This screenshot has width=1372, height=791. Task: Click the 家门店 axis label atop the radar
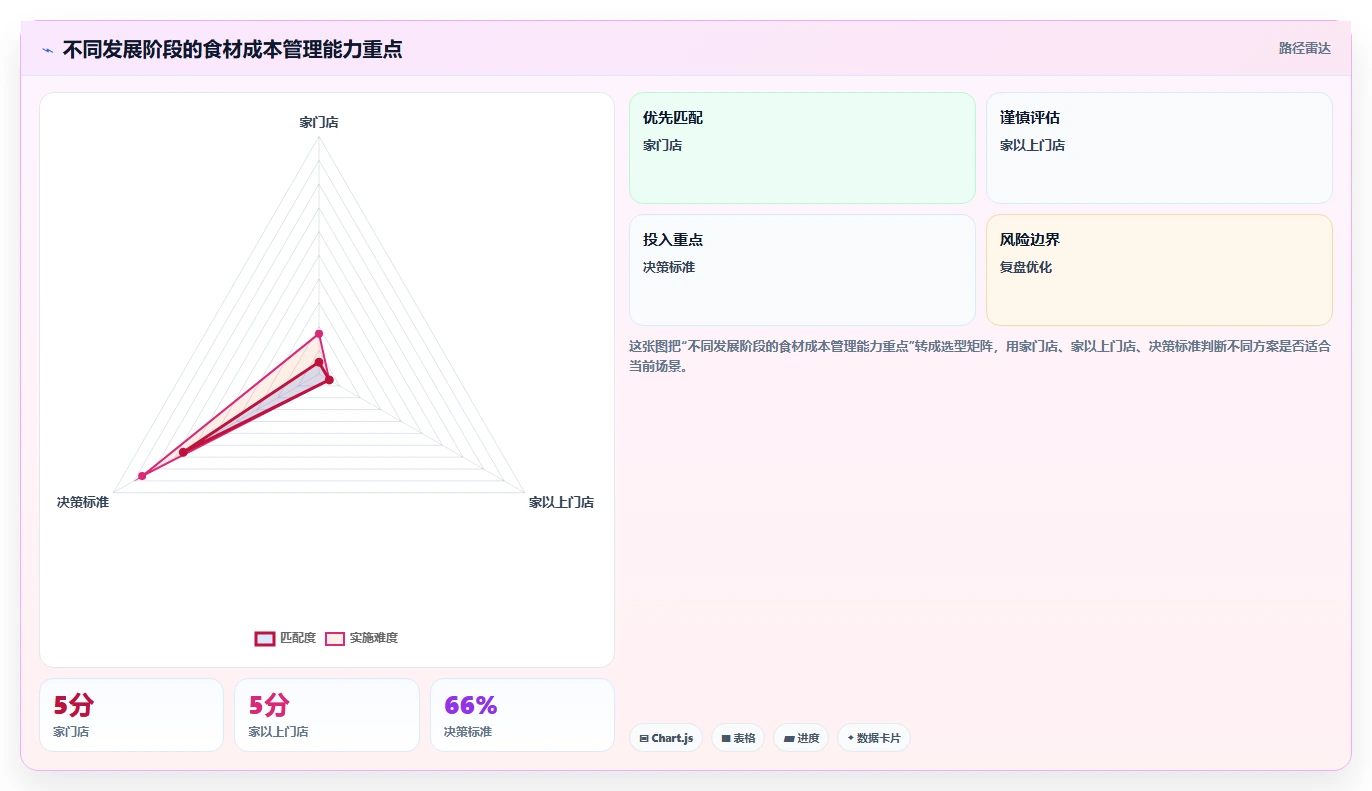(319, 122)
